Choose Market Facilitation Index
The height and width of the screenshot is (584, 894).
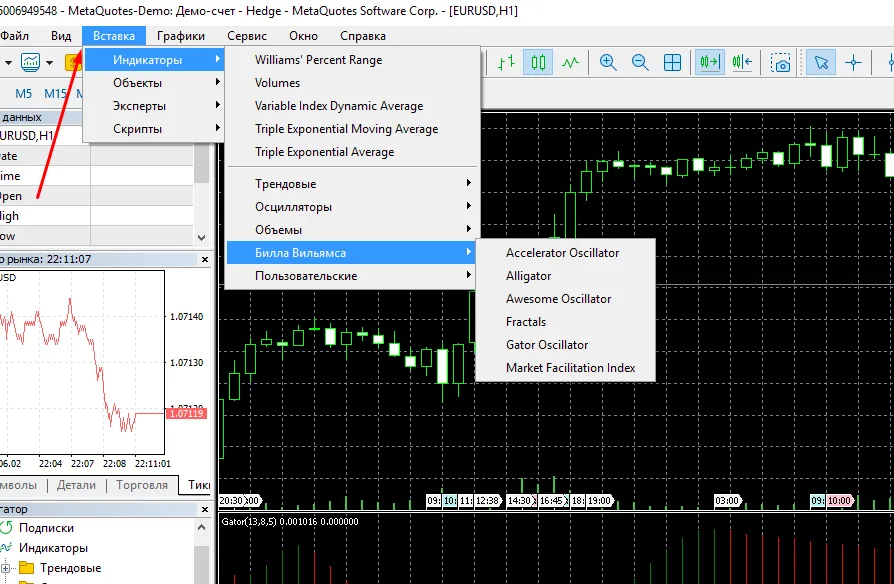(566, 368)
